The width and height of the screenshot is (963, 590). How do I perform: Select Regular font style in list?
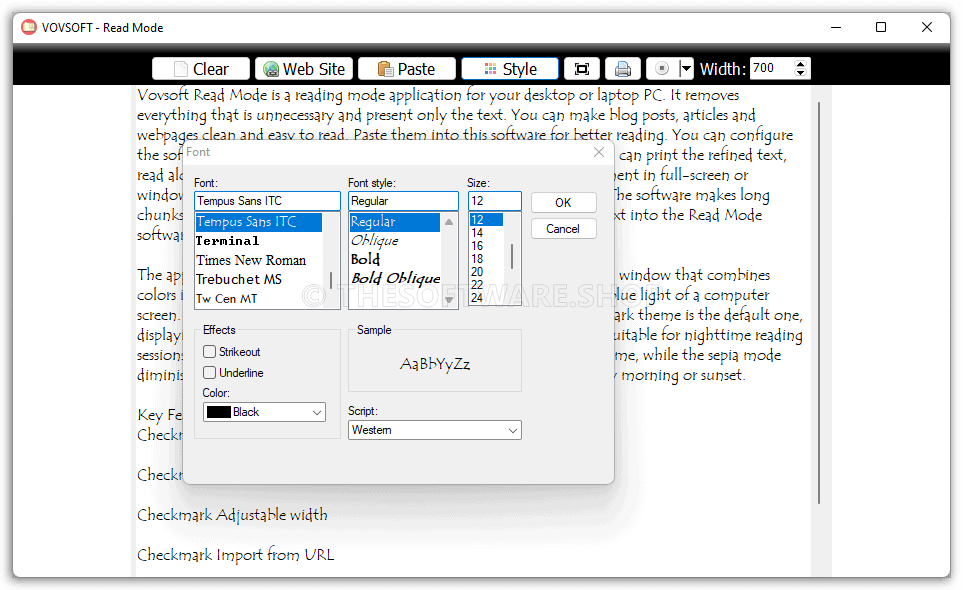point(395,222)
